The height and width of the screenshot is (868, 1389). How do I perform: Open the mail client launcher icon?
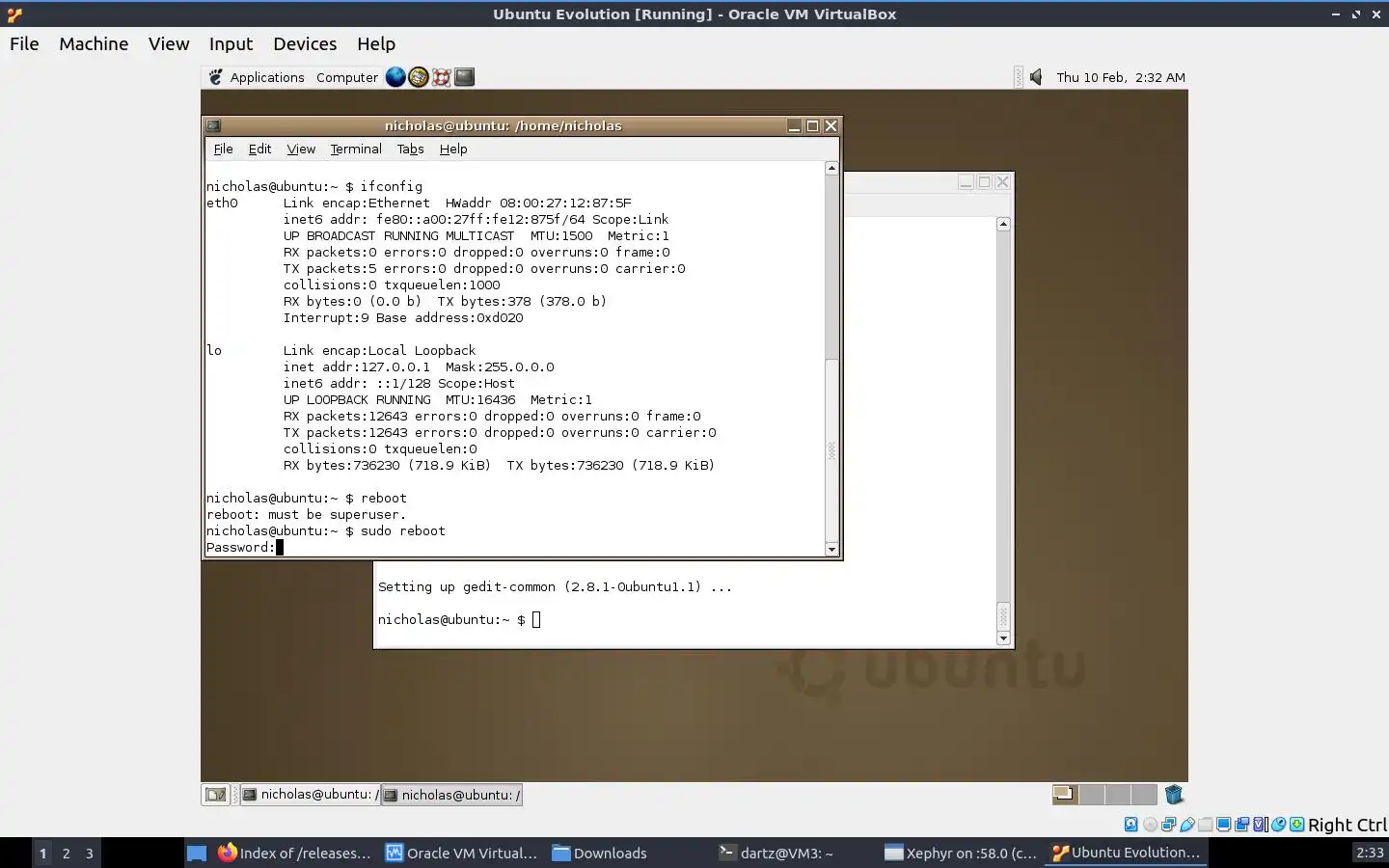point(419,77)
